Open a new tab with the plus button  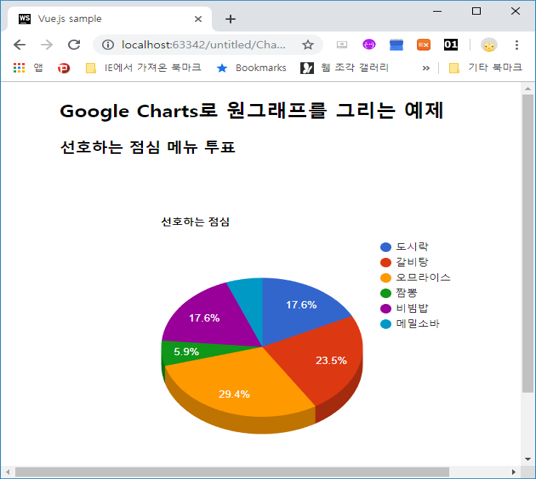[230, 19]
